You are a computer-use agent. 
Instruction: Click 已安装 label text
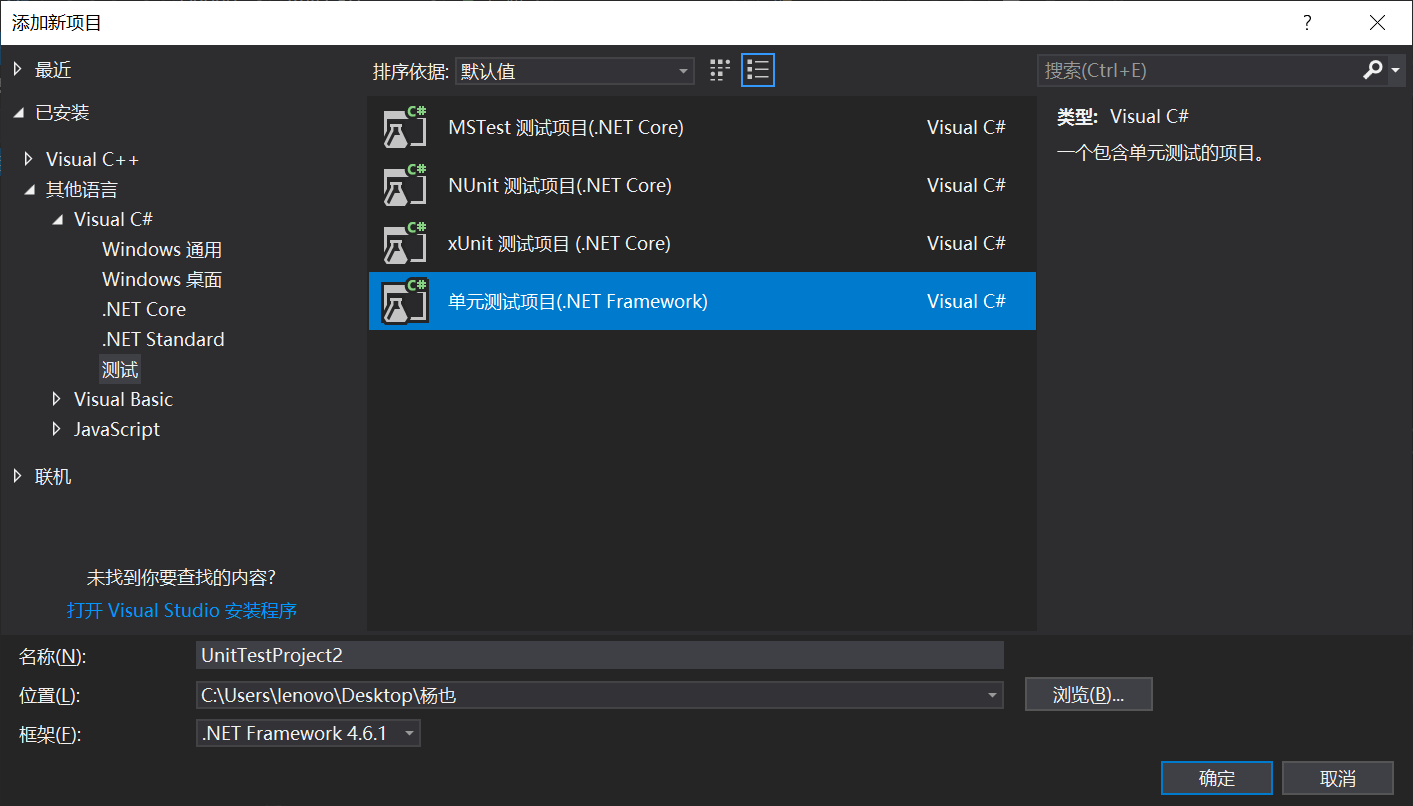click(x=62, y=113)
